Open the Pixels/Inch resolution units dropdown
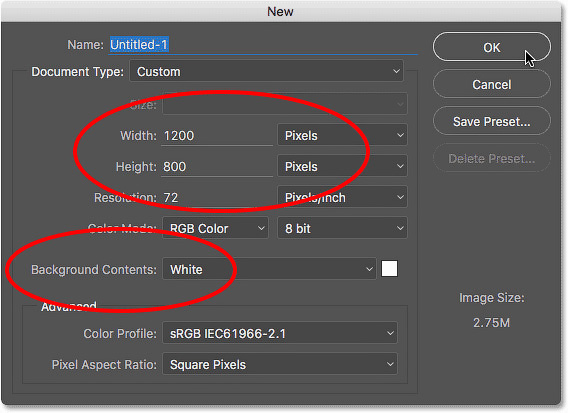Image resolution: width=568 pixels, height=413 pixels. pyautogui.click(x=342, y=197)
